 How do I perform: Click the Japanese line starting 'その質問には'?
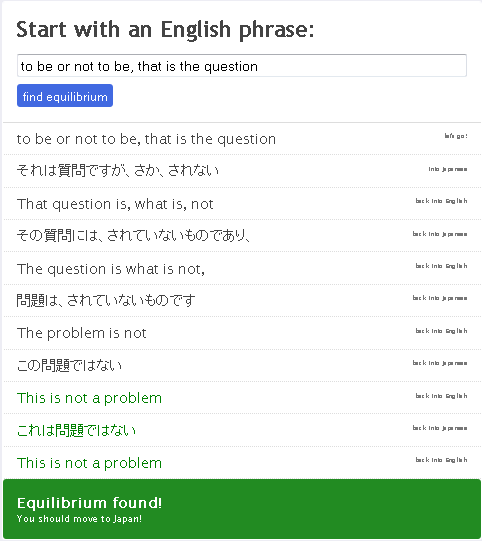point(133,235)
